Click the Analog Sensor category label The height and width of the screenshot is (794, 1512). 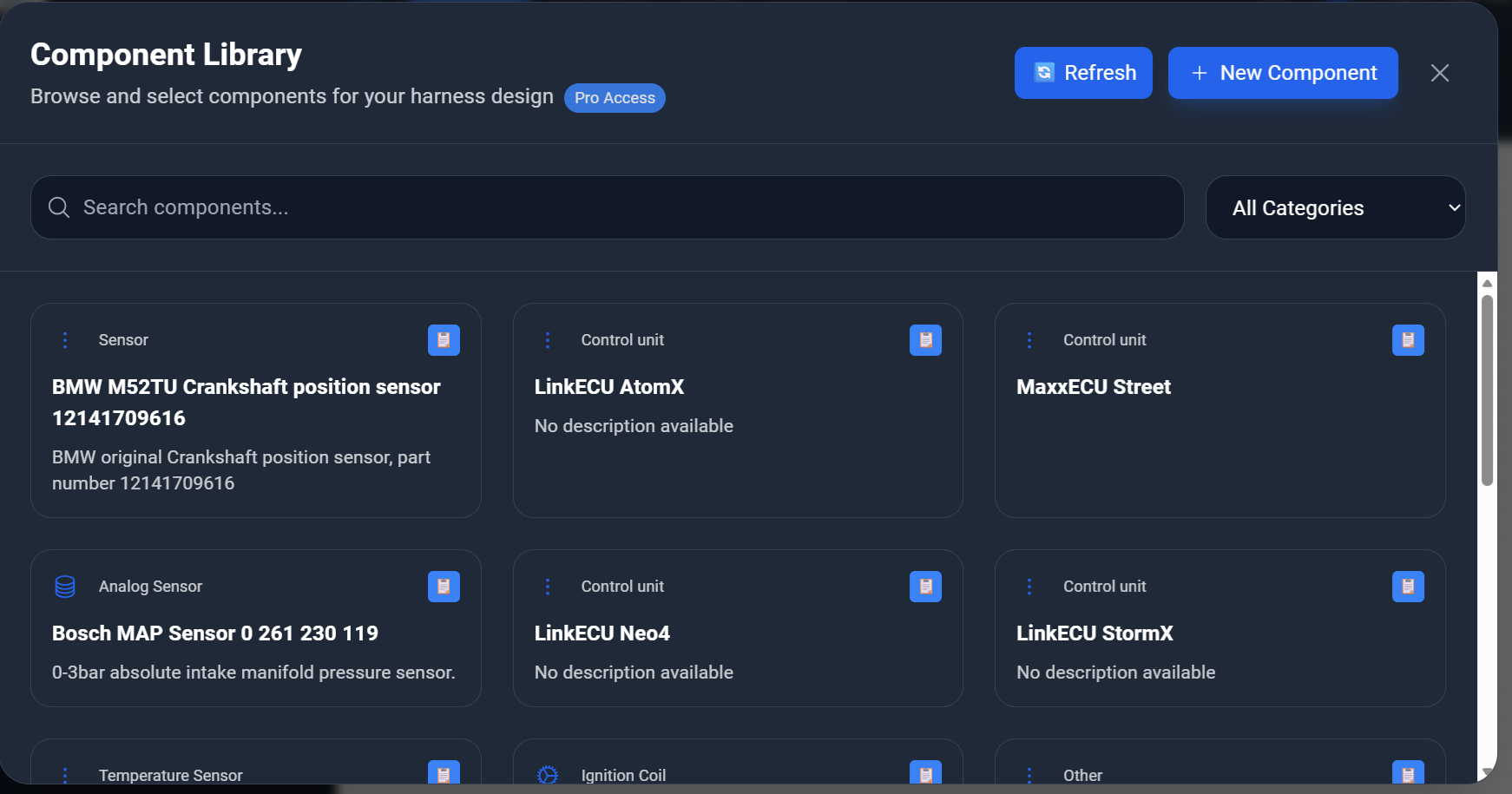(x=150, y=587)
